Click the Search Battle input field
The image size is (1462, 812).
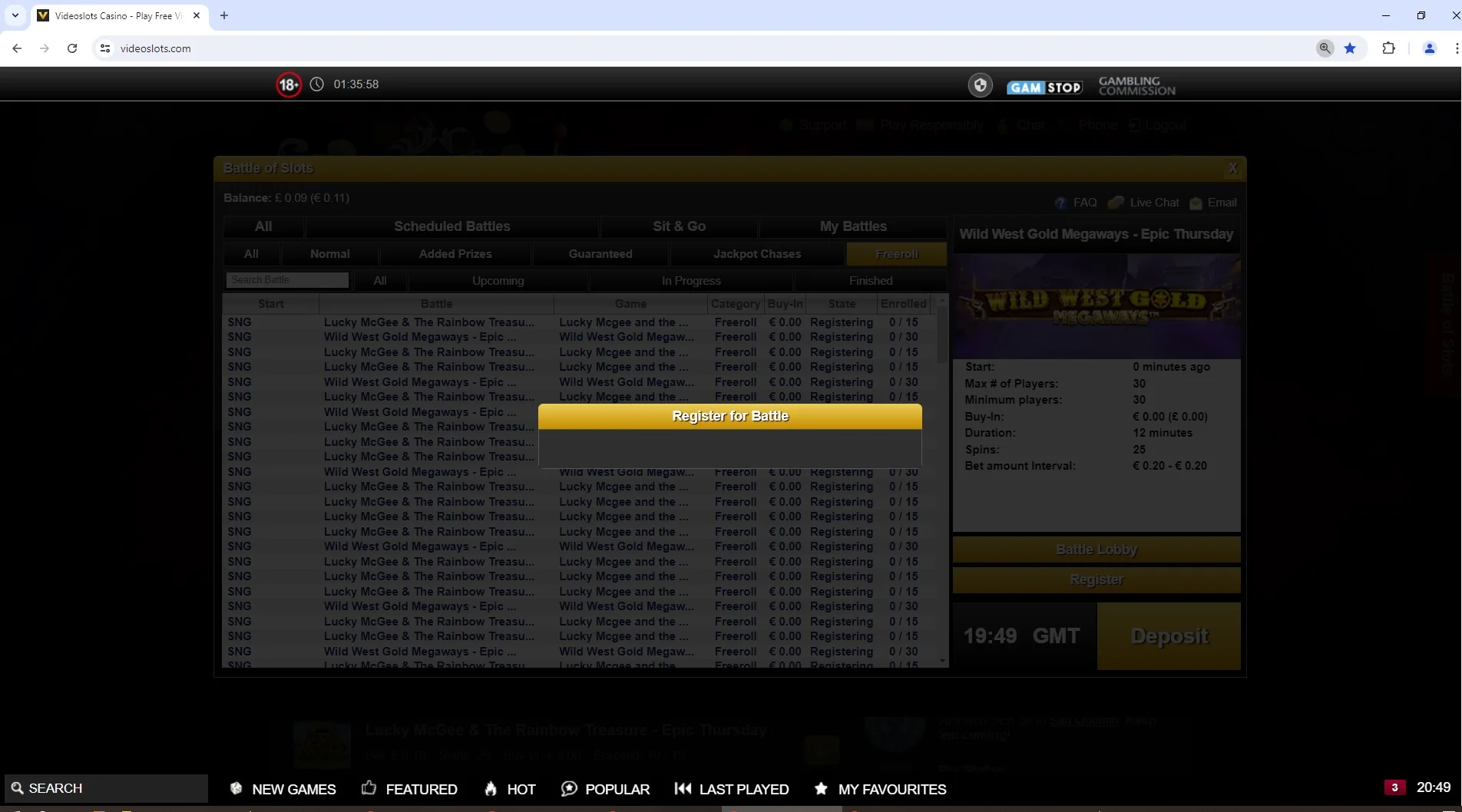point(287,280)
